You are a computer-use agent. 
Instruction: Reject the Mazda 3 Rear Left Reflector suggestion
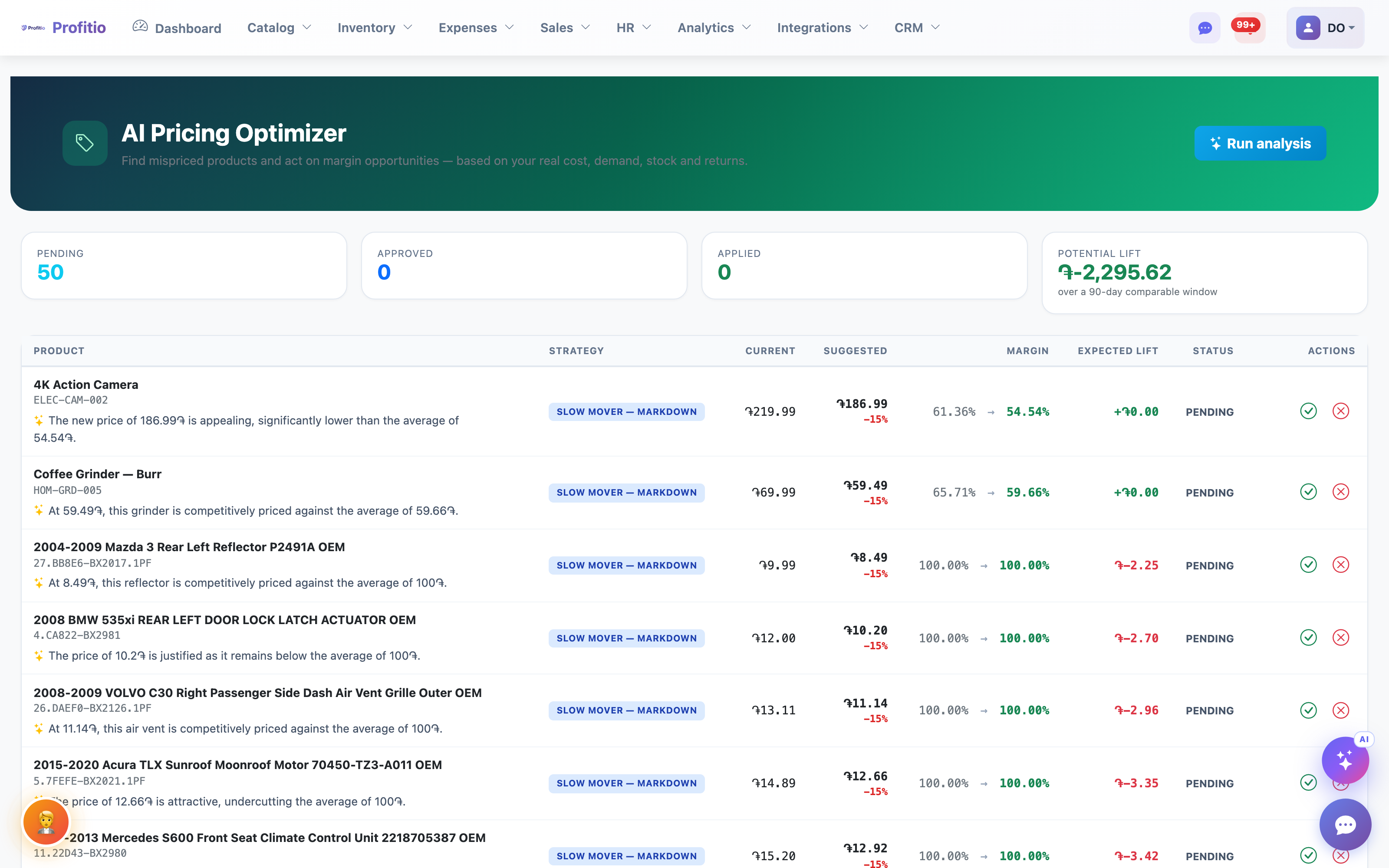coord(1341,565)
